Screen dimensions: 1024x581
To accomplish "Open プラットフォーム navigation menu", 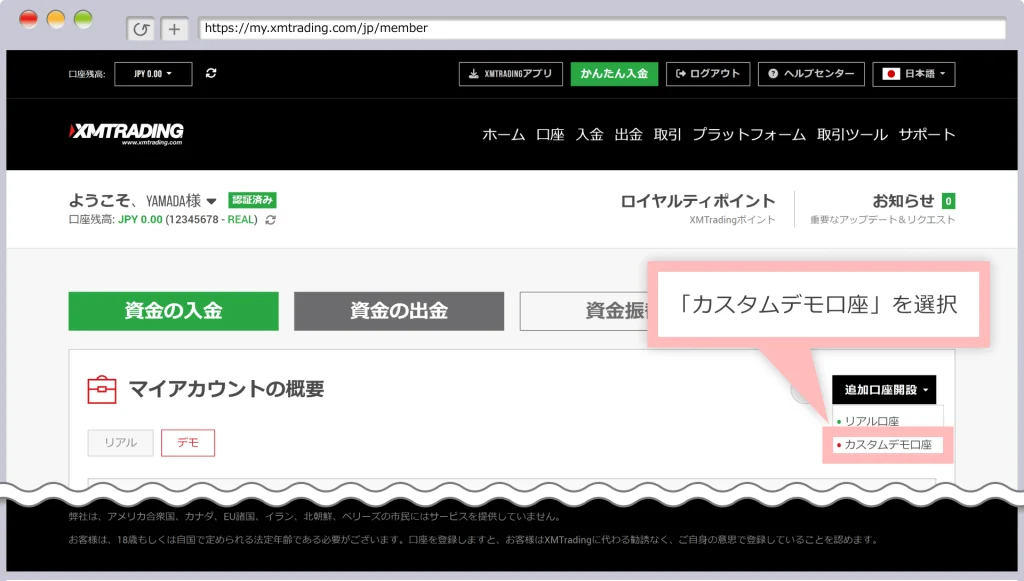I will (749, 134).
